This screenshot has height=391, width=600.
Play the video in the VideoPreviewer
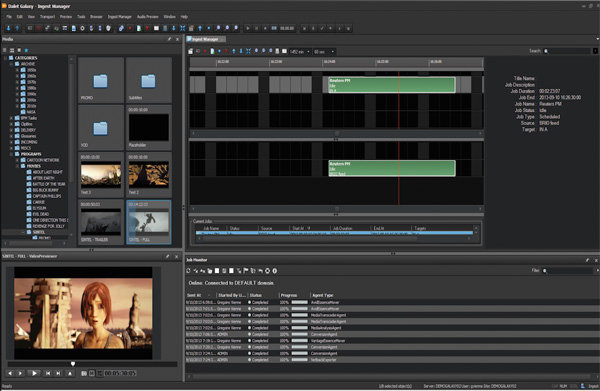pos(34,373)
